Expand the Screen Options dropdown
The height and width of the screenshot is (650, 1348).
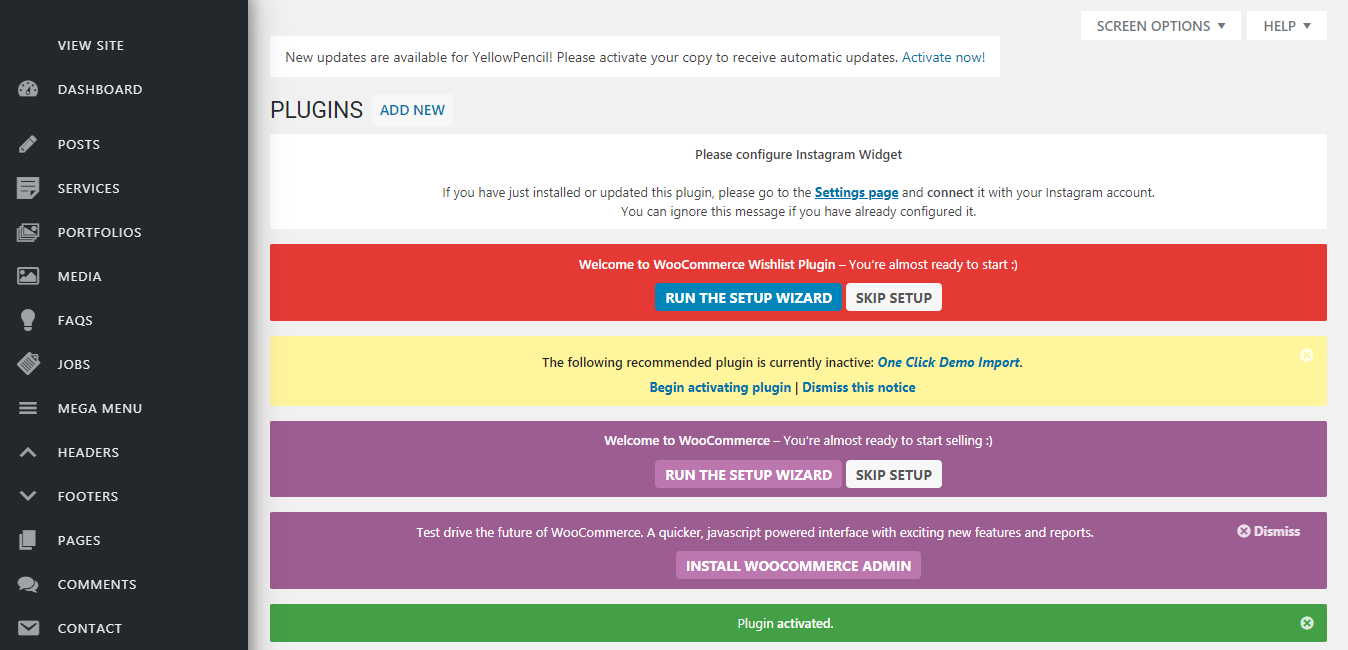tap(1161, 26)
